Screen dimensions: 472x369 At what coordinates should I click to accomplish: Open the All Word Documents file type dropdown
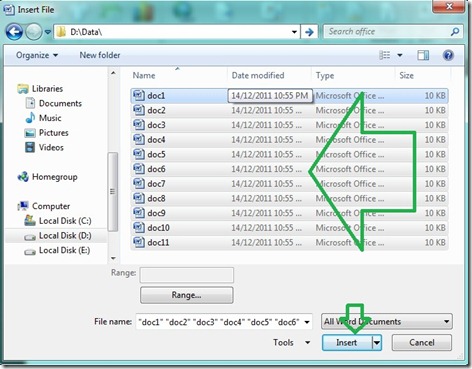(387, 322)
